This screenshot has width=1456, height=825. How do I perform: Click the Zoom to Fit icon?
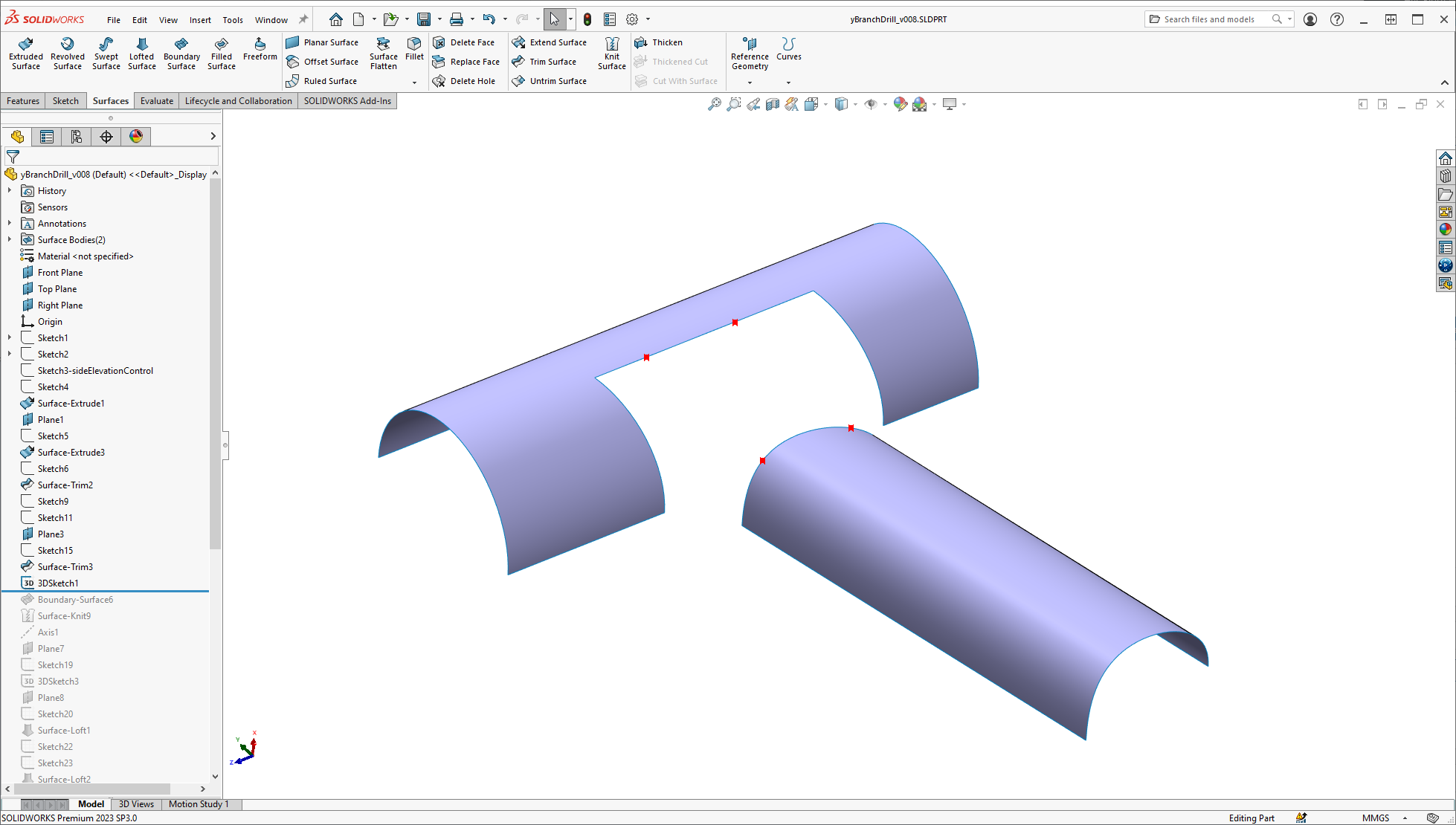coord(714,104)
